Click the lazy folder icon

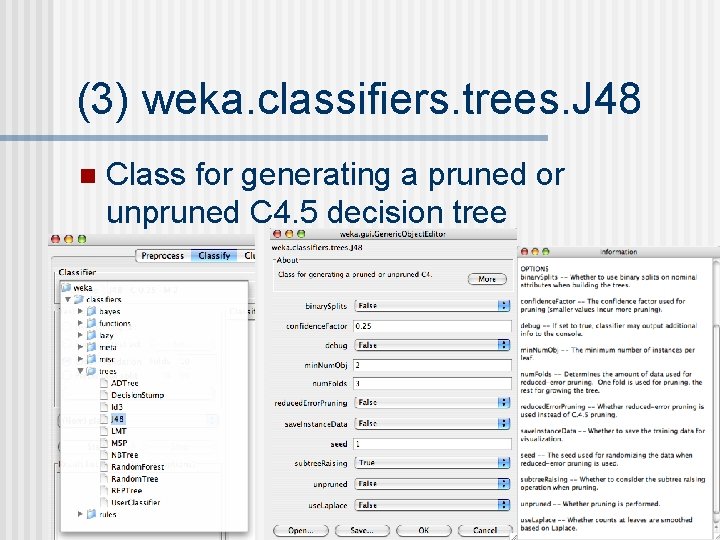[91, 335]
